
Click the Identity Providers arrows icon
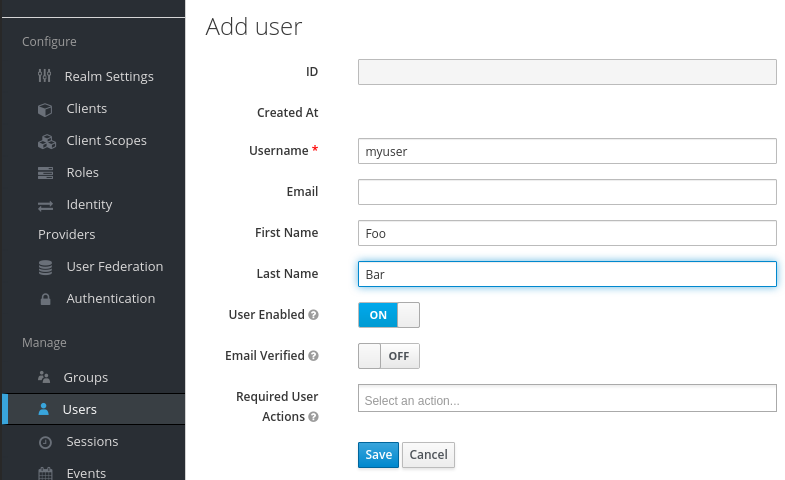pyautogui.click(x=45, y=205)
